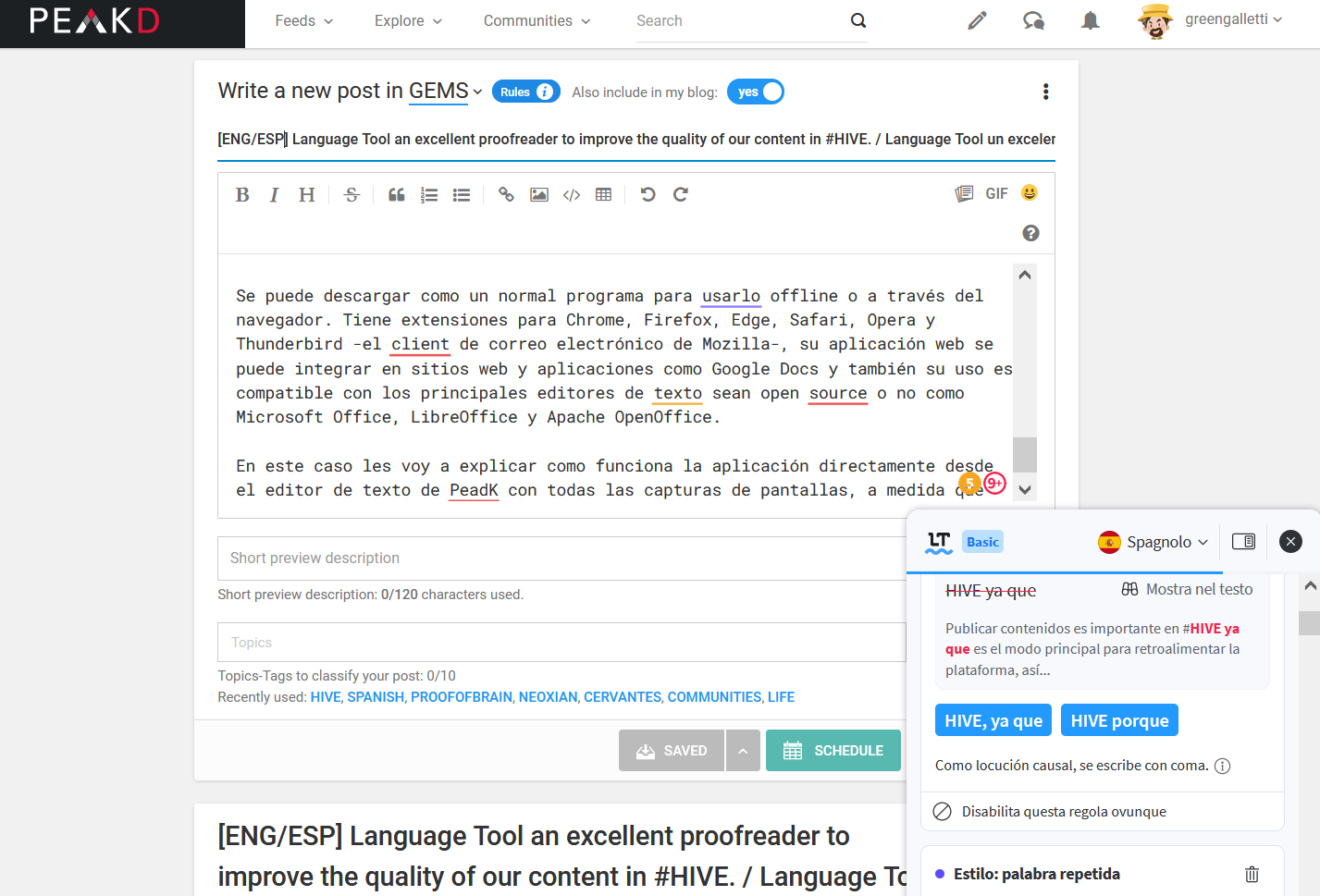Screen dimensions: 1320x896
Task: Click the underlined word PeadK
Action: click(x=474, y=490)
